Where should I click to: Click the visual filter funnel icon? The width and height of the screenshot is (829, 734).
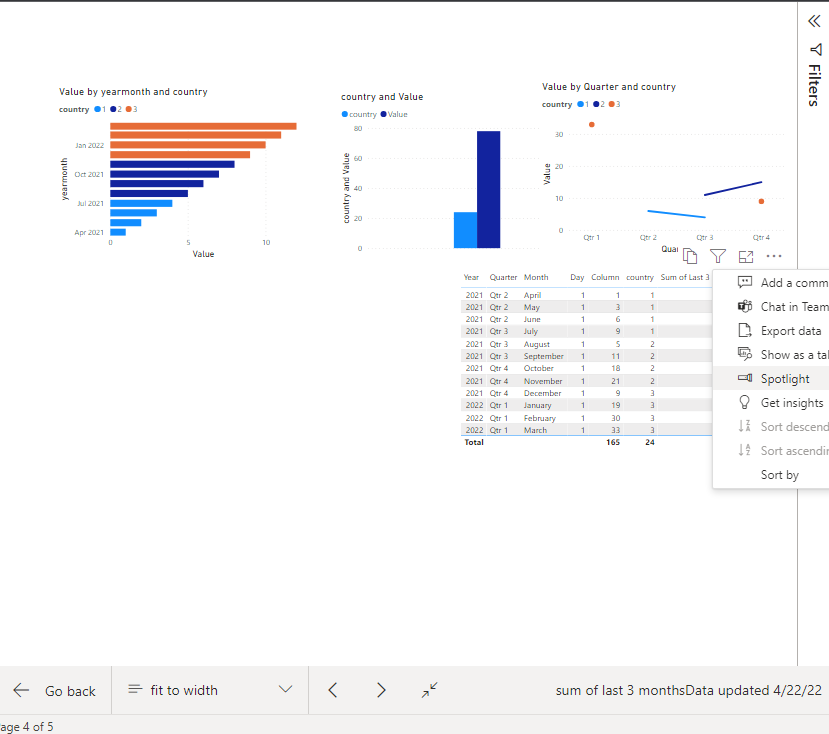pyautogui.click(x=718, y=256)
